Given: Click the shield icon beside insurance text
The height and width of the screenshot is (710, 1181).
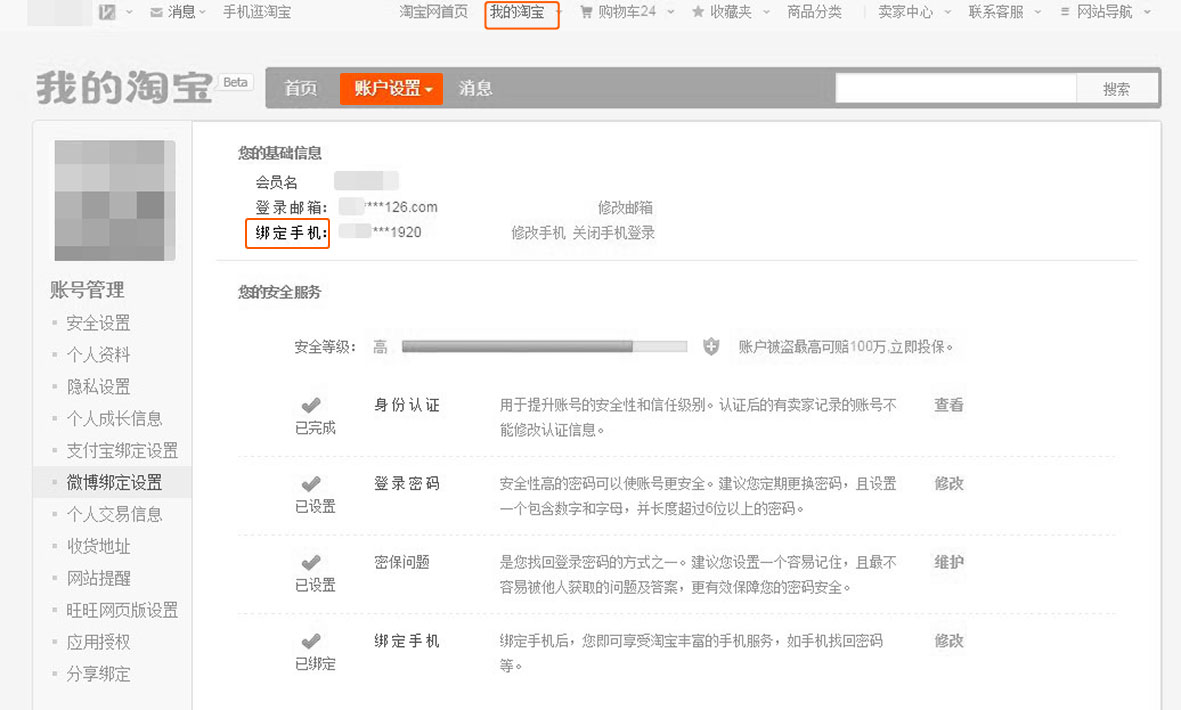Looking at the screenshot, I should [x=711, y=346].
